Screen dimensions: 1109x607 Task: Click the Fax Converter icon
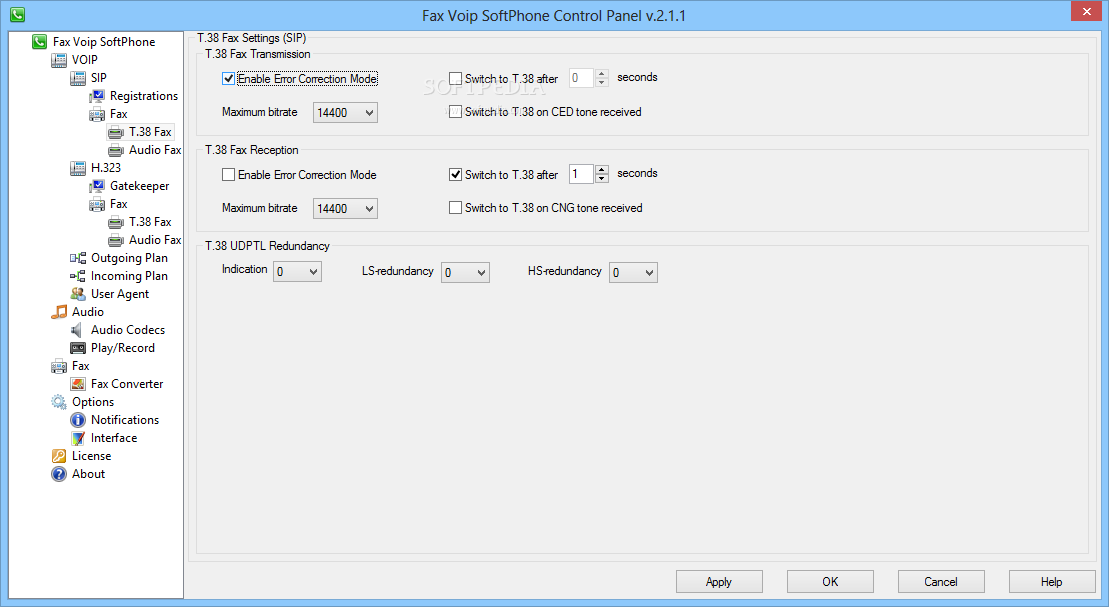click(x=78, y=384)
